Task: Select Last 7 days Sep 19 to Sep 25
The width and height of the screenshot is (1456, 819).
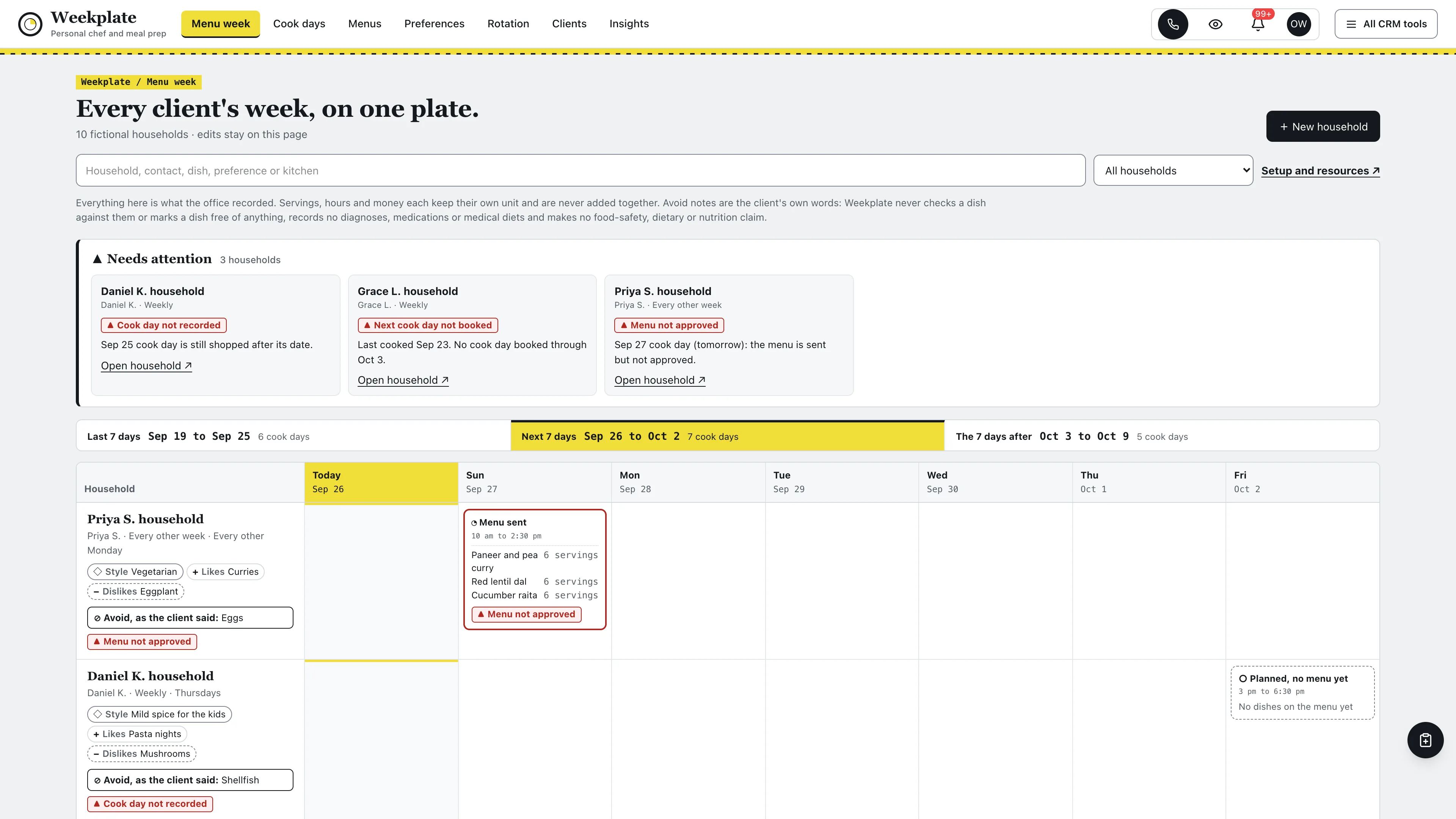Action: point(293,436)
